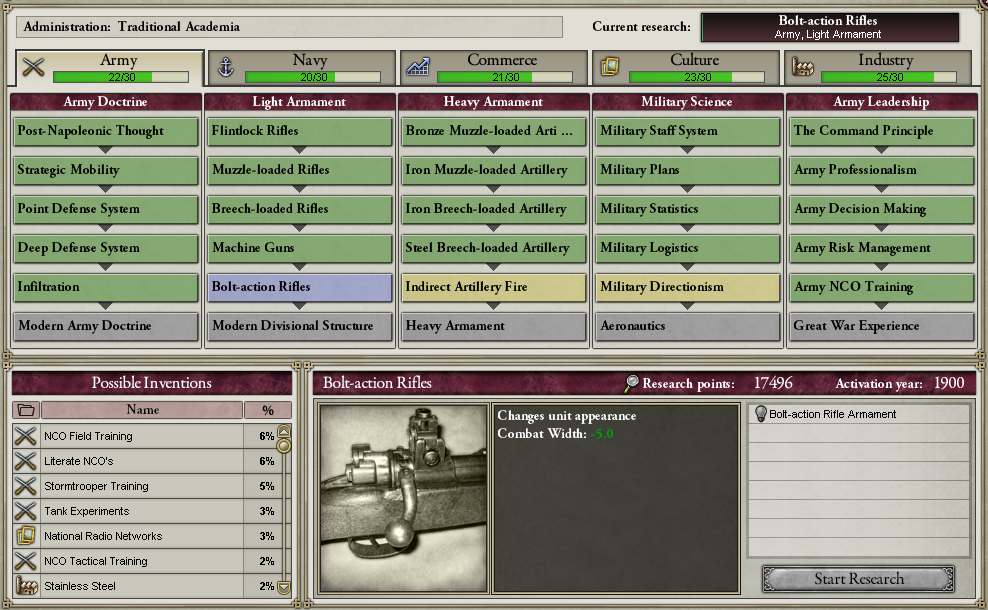Click the chart icon on Commerce tab
This screenshot has width=988, height=610.
tap(418, 66)
